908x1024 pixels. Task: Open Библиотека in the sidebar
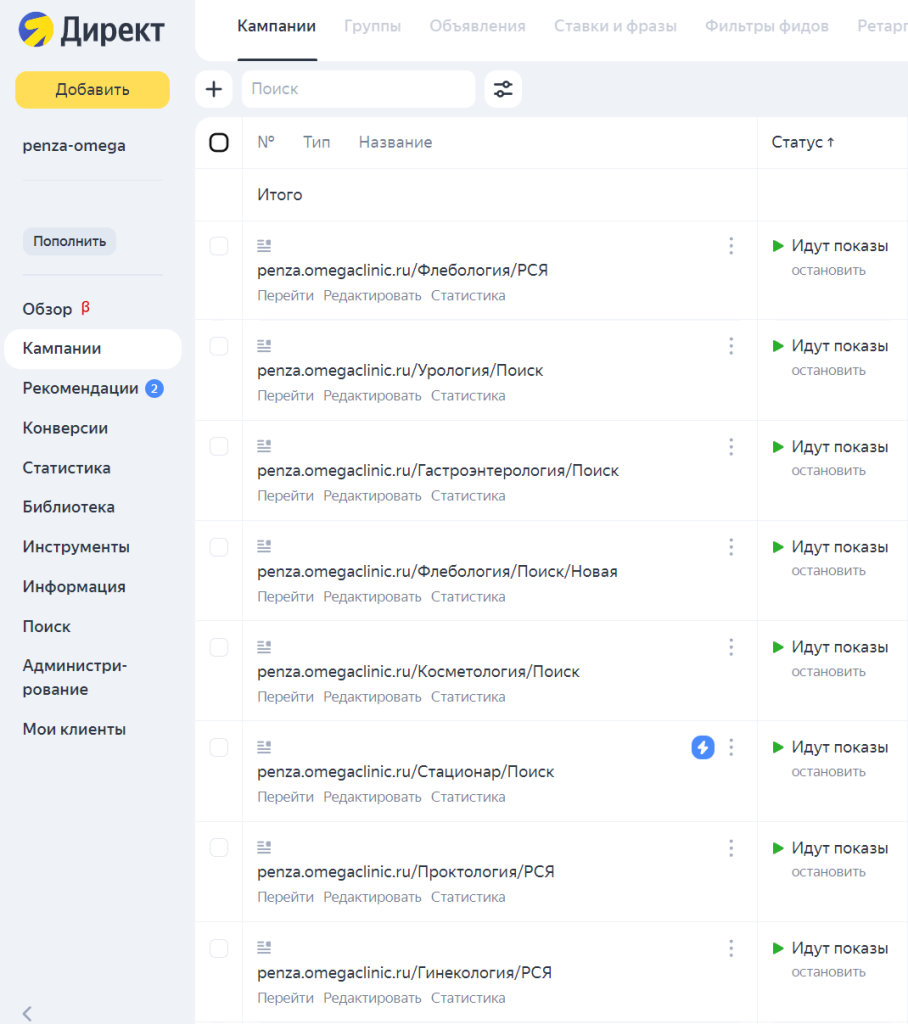click(69, 507)
